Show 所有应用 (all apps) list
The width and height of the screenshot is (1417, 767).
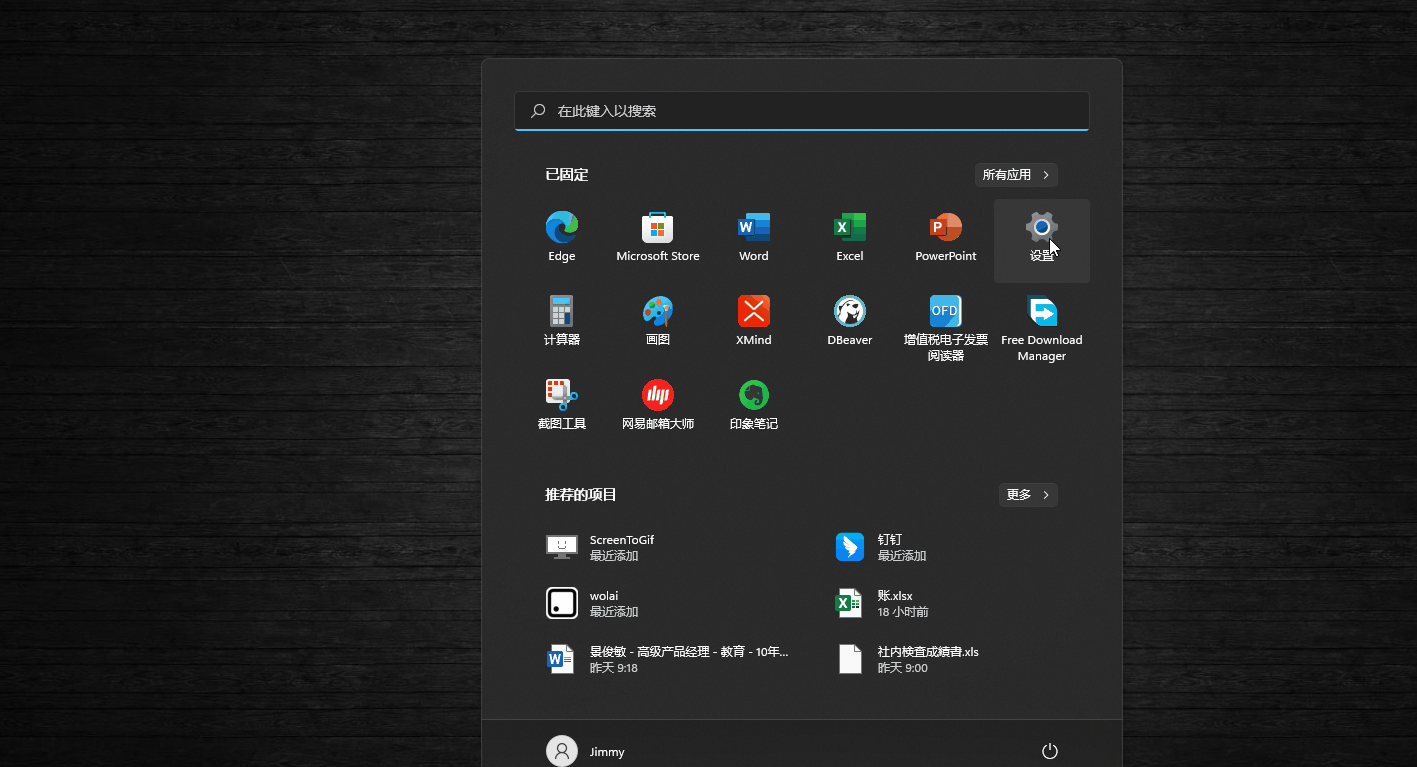pos(1016,175)
